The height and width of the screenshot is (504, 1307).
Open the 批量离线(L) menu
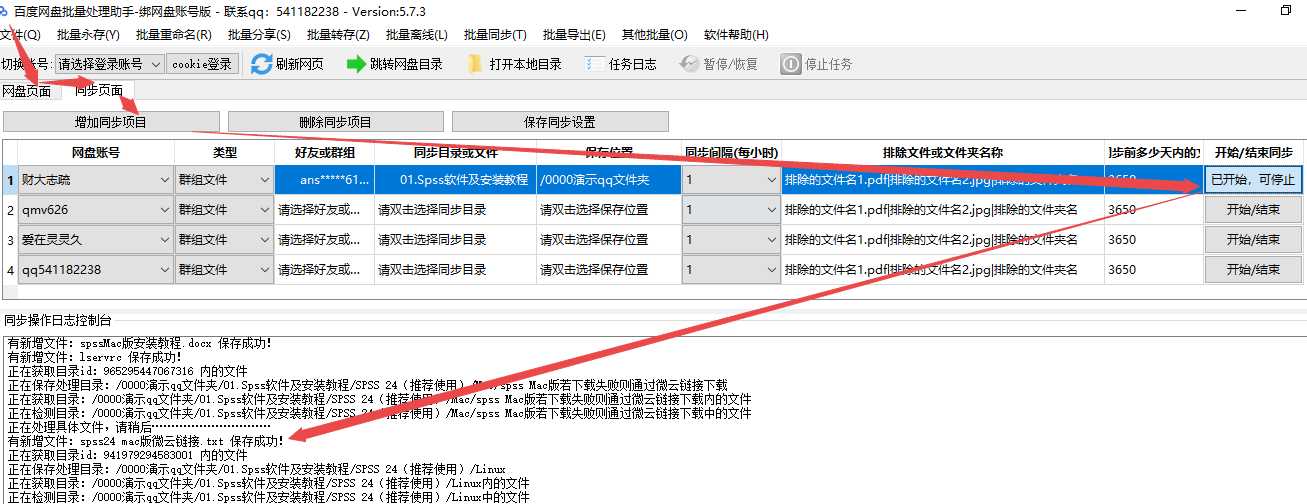416,35
